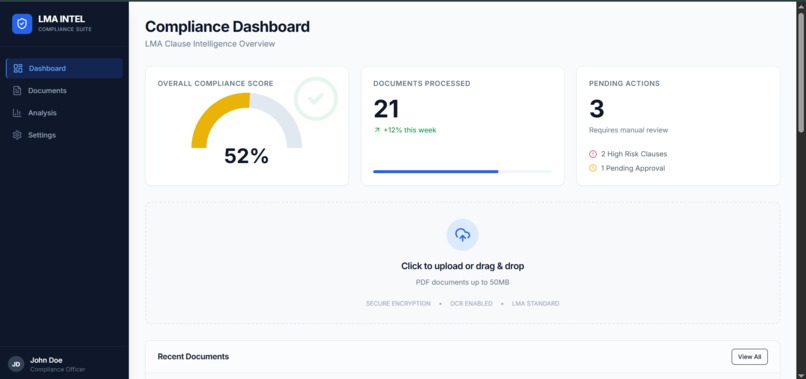Click 'SECURE ENCRYPTION' label
The height and width of the screenshot is (379, 806).
[398, 303]
